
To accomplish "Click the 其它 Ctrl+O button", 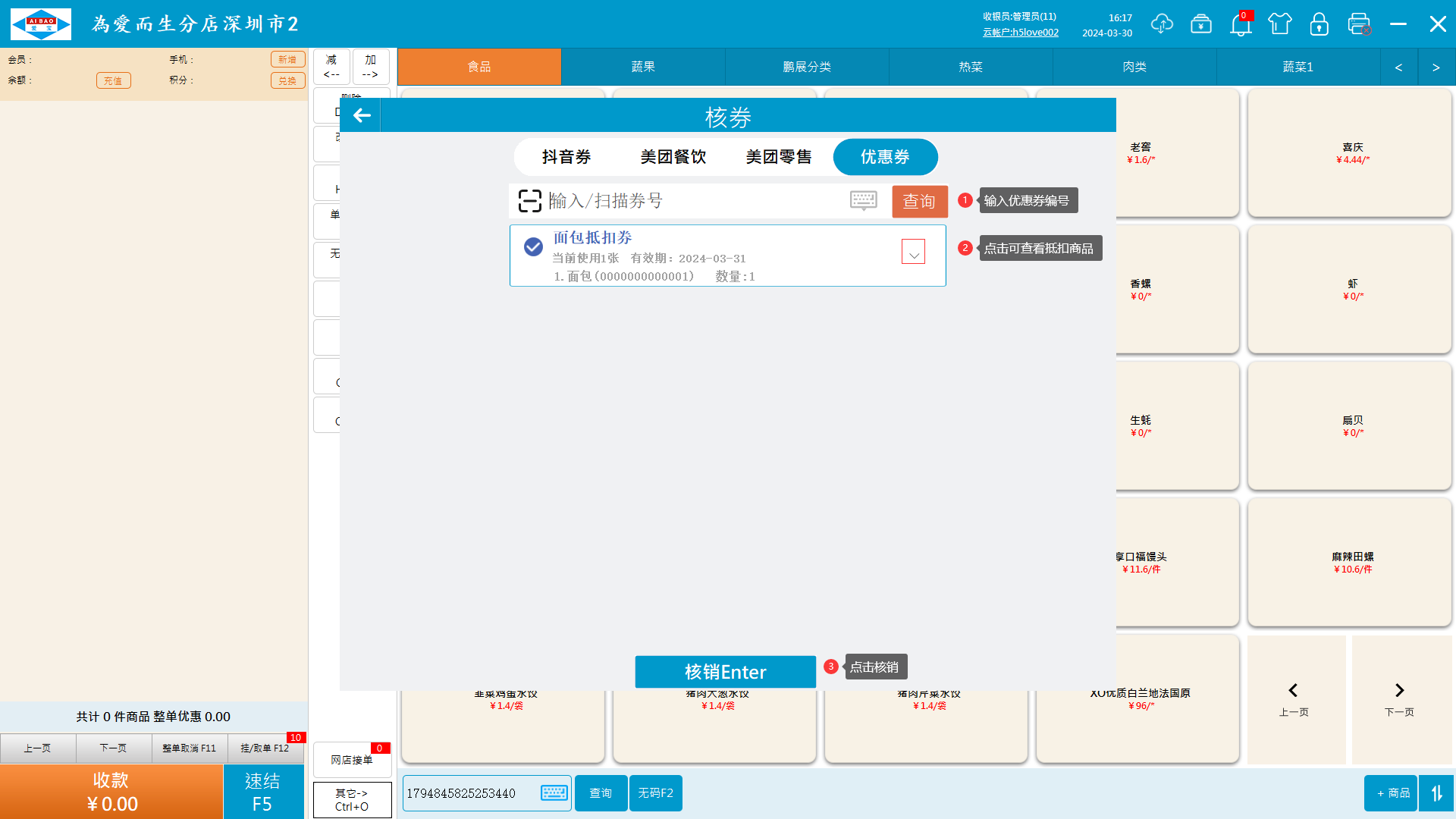I will click(352, 800).
